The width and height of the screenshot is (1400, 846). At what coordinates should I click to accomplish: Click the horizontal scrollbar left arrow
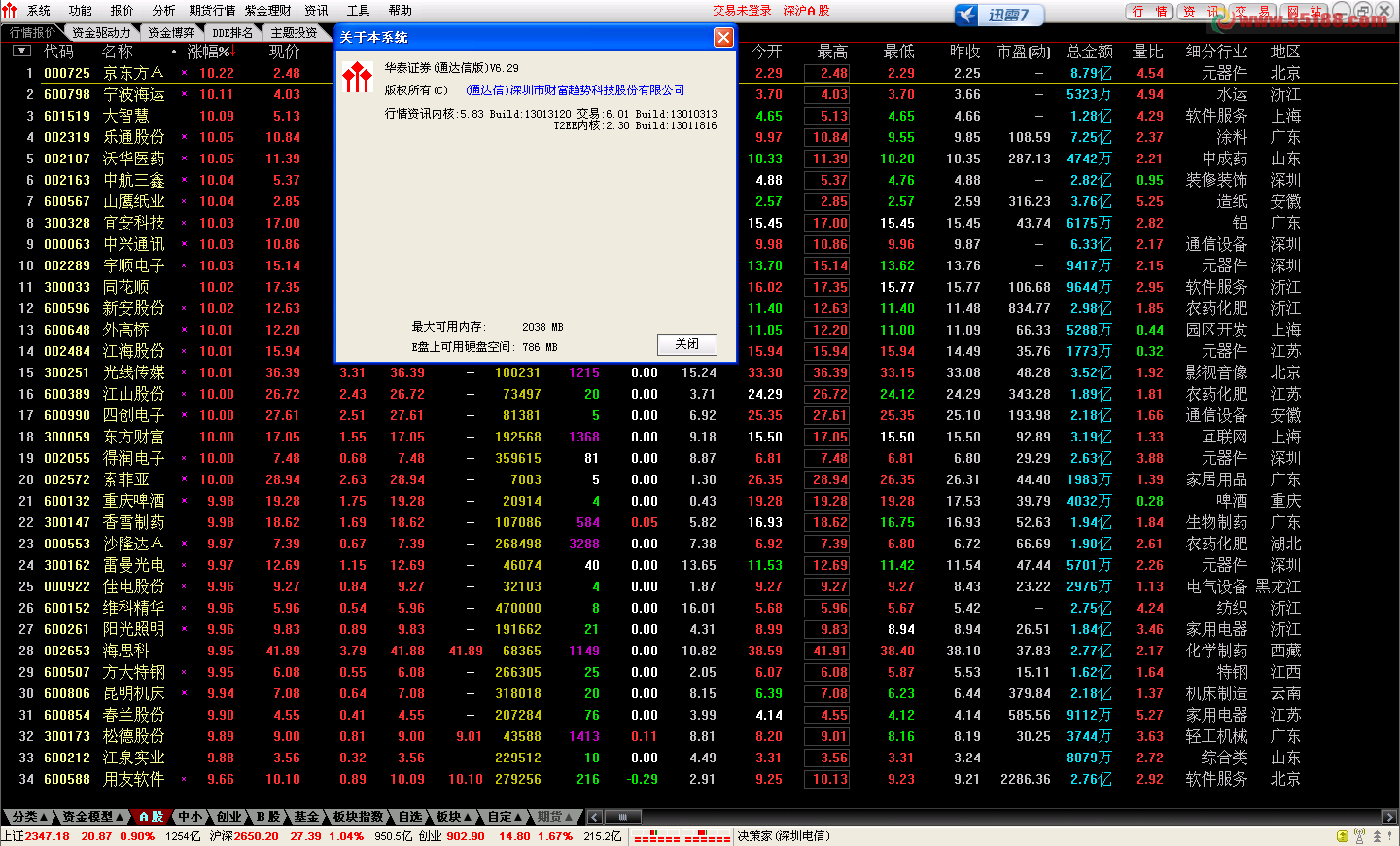pyautogui.click(x=594, y=817)
